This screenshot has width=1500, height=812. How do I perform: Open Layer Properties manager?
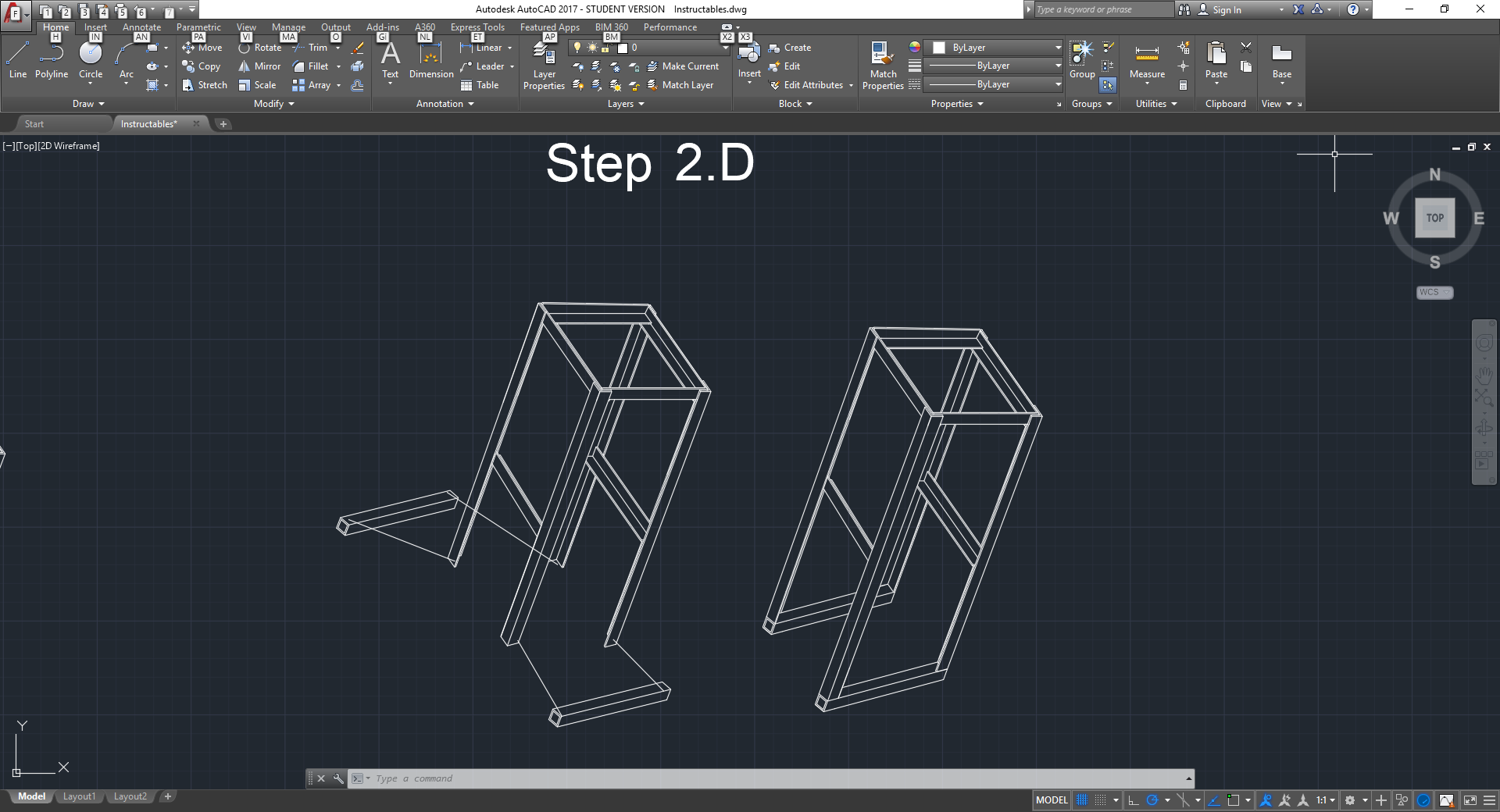pyautogui.click(x=544, y=66)
